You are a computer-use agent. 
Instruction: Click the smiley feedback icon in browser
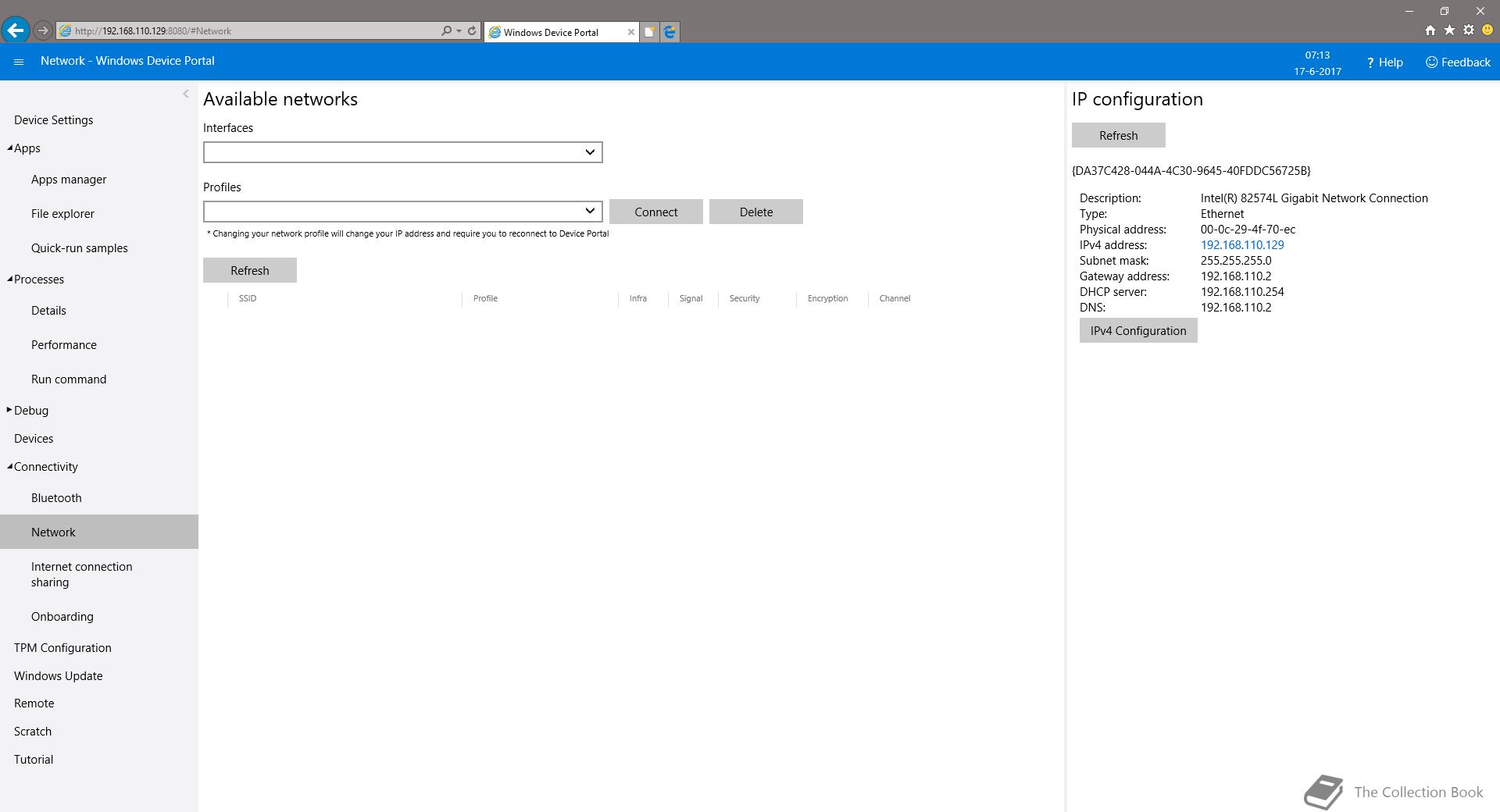tap(1487, 30)
